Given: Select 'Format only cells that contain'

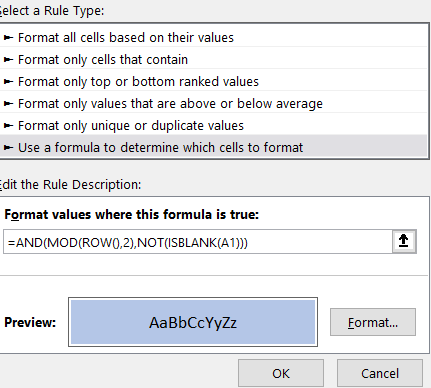Looking at the screenshot, I should [213, 59].
